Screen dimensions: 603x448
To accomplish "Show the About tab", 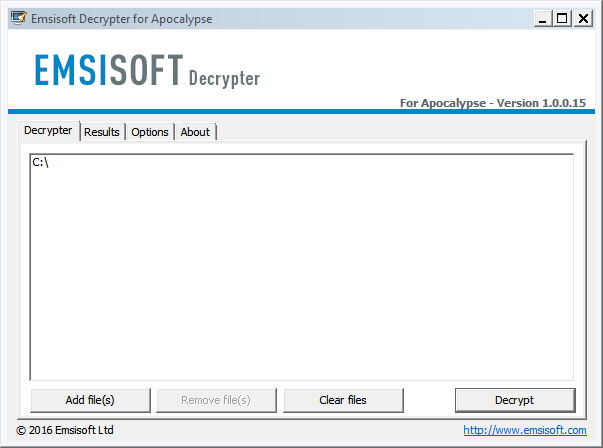I will (x=195, y=132).
